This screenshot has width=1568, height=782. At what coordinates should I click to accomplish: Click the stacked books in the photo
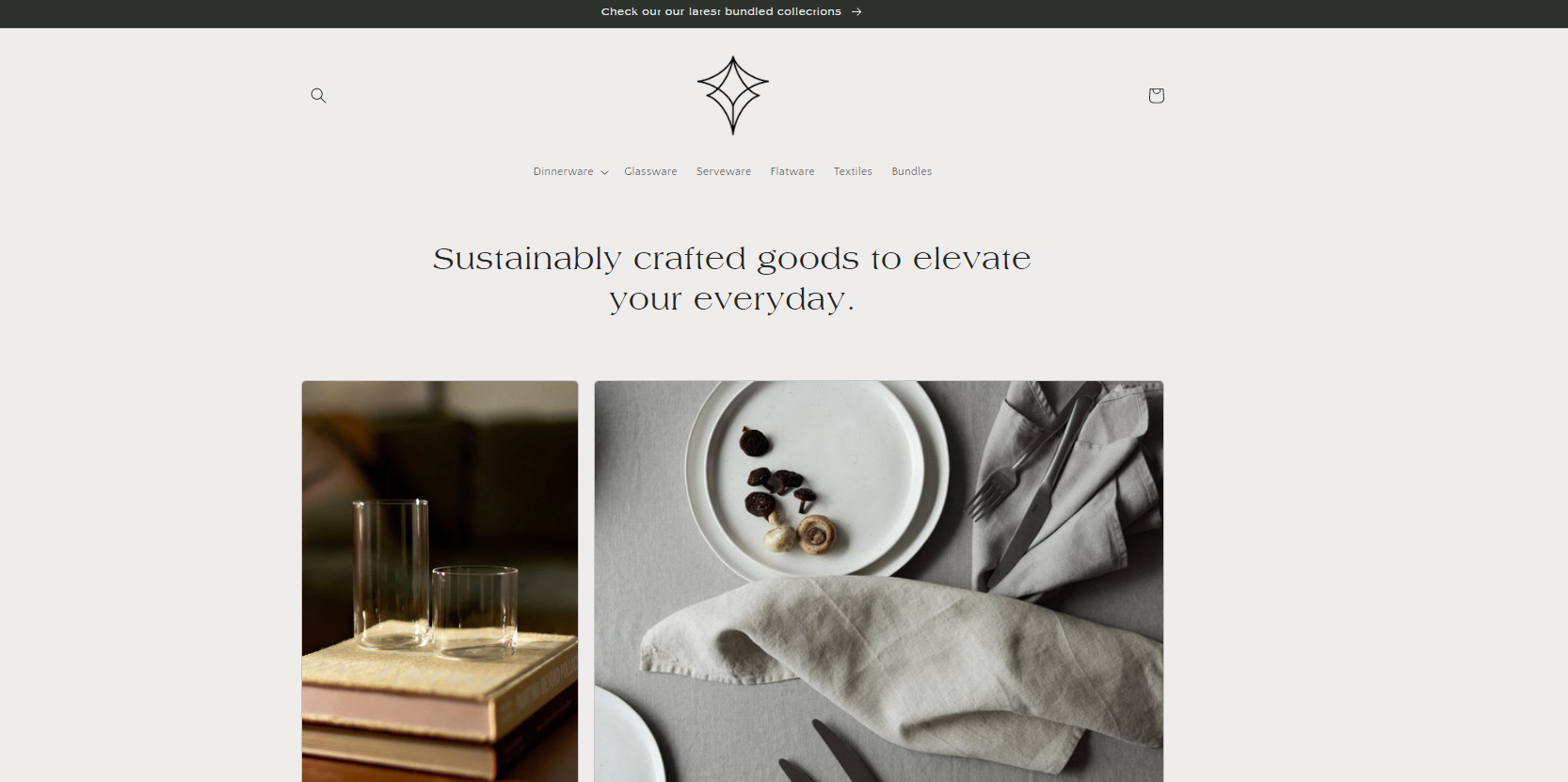coord(440,706)
